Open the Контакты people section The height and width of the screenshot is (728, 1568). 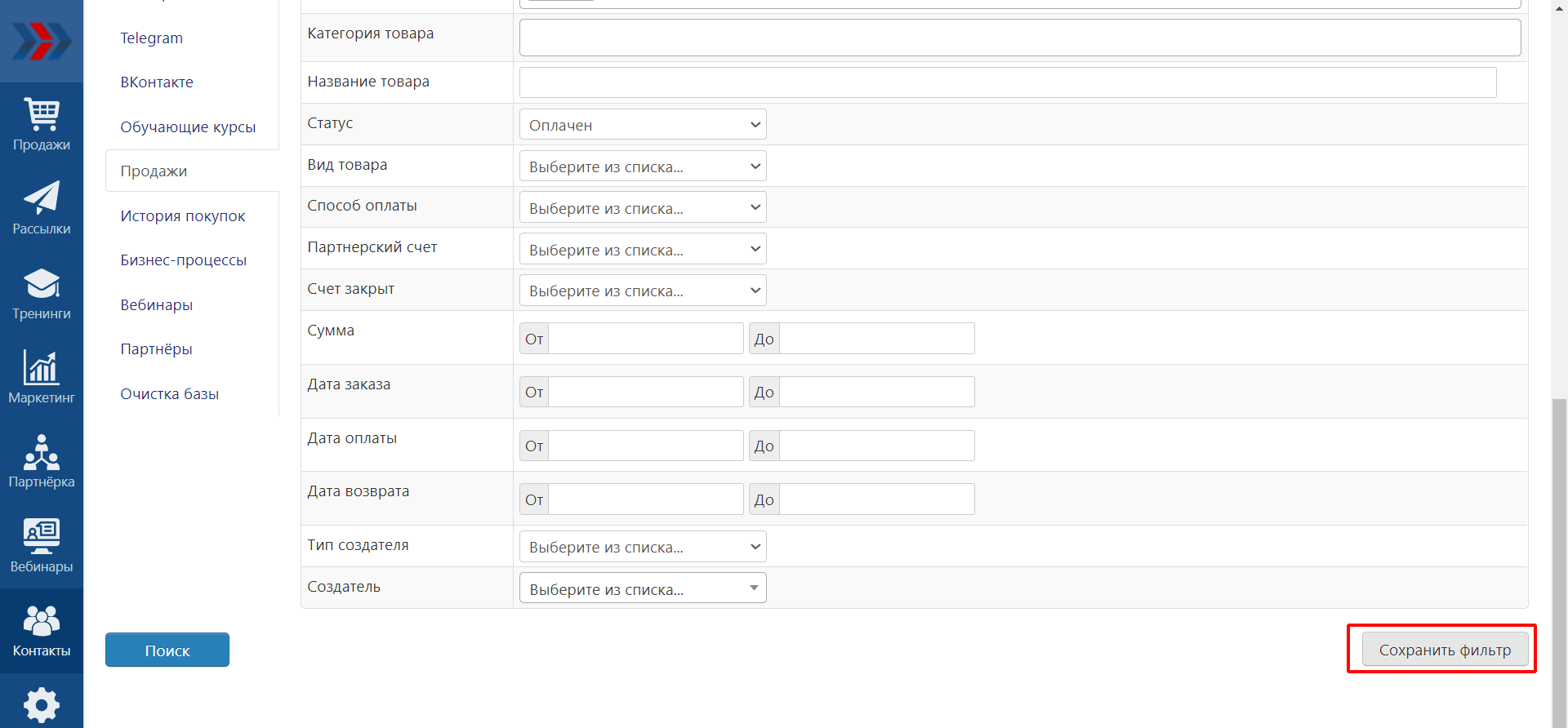42,631
